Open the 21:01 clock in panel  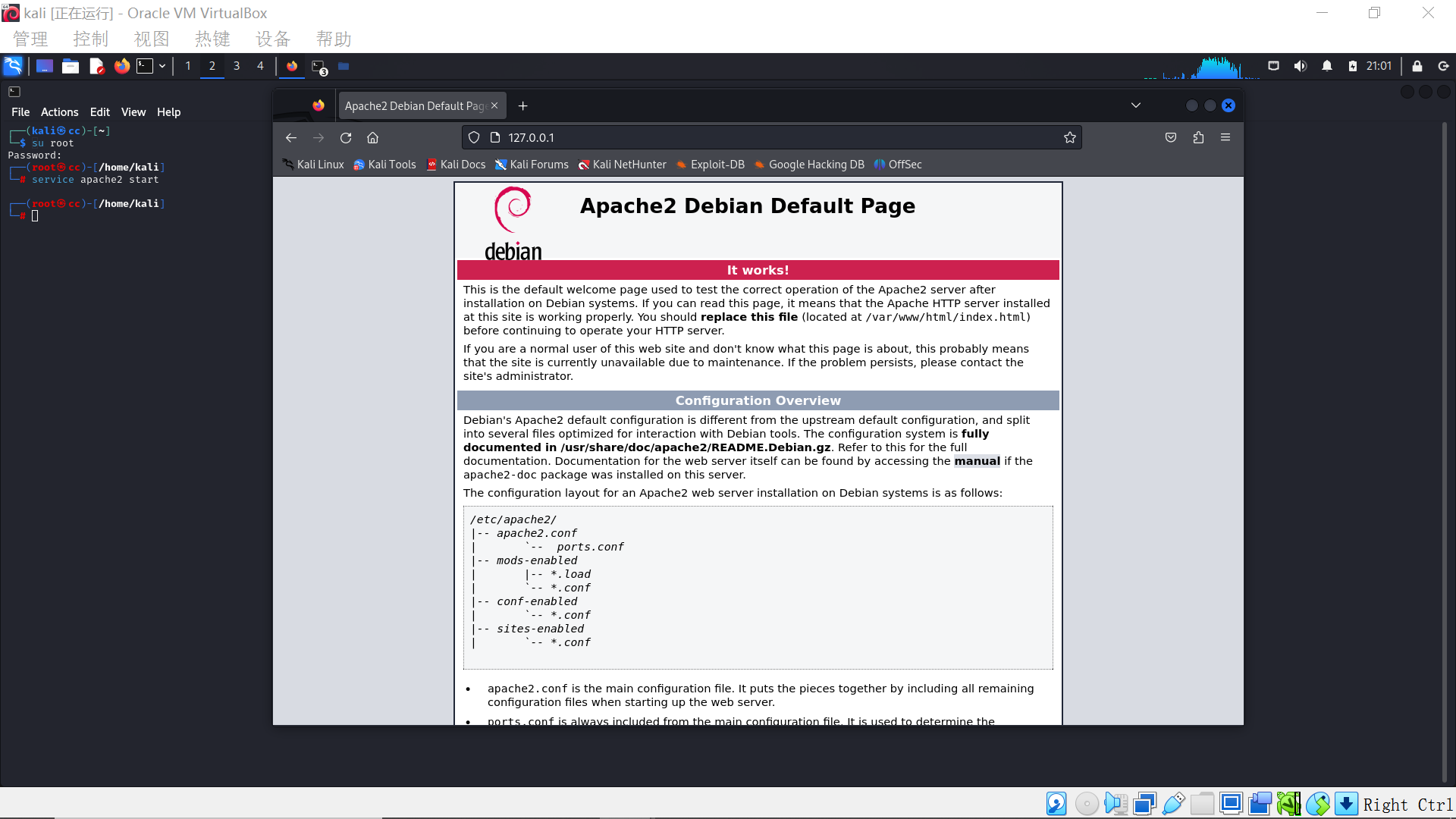click(1379, 66)
